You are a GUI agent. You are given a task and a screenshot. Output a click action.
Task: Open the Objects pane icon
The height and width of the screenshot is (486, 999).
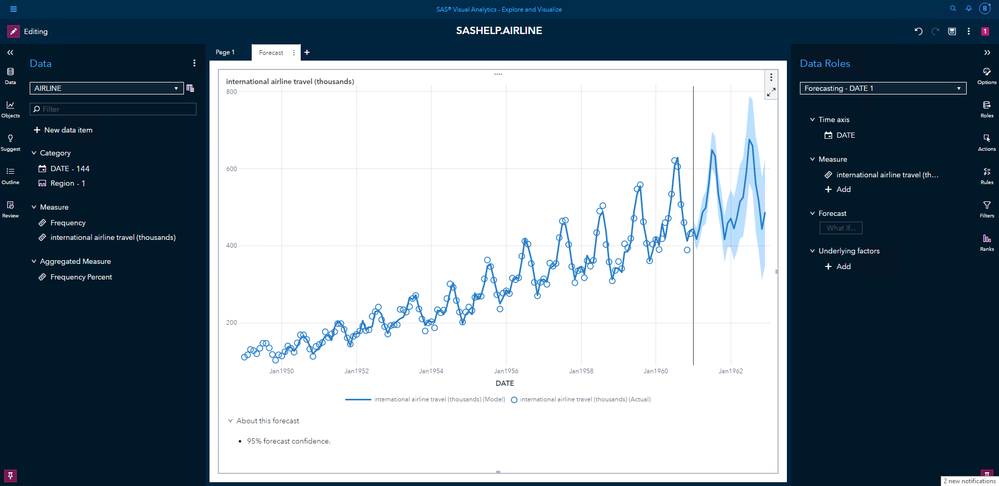tap(10, 109)
